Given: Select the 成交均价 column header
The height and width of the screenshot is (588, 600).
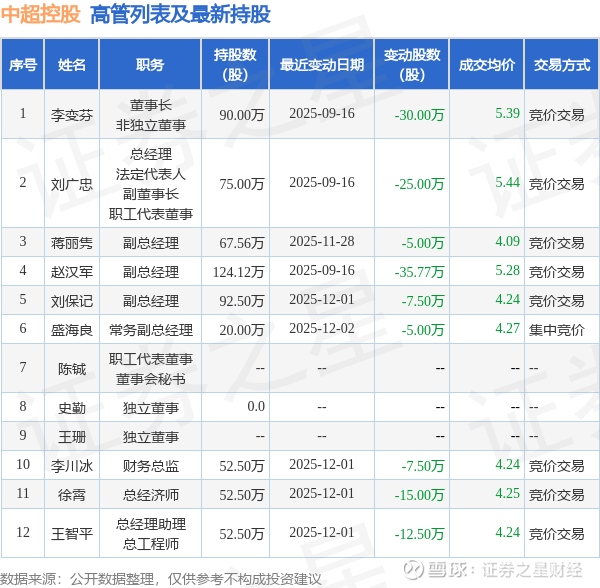Looking at the screenshot, I should (486, 64).
